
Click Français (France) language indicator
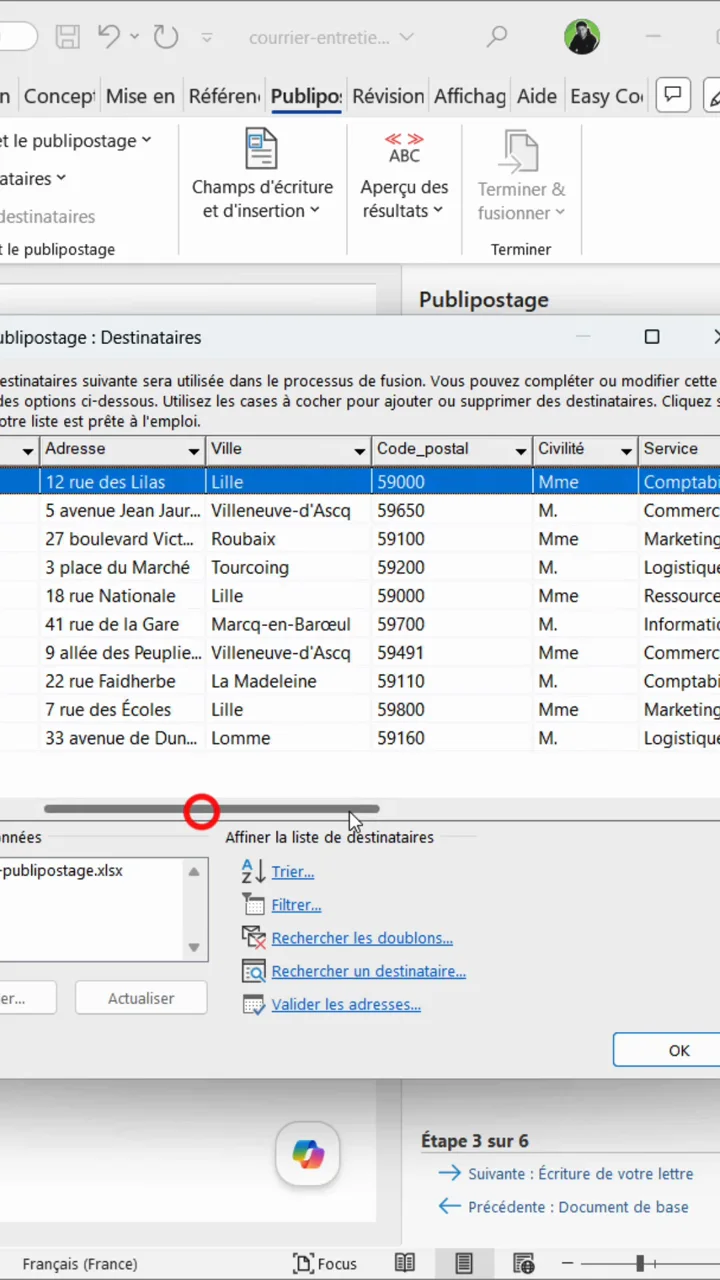pyautogui.click(x=80, y=1263)
